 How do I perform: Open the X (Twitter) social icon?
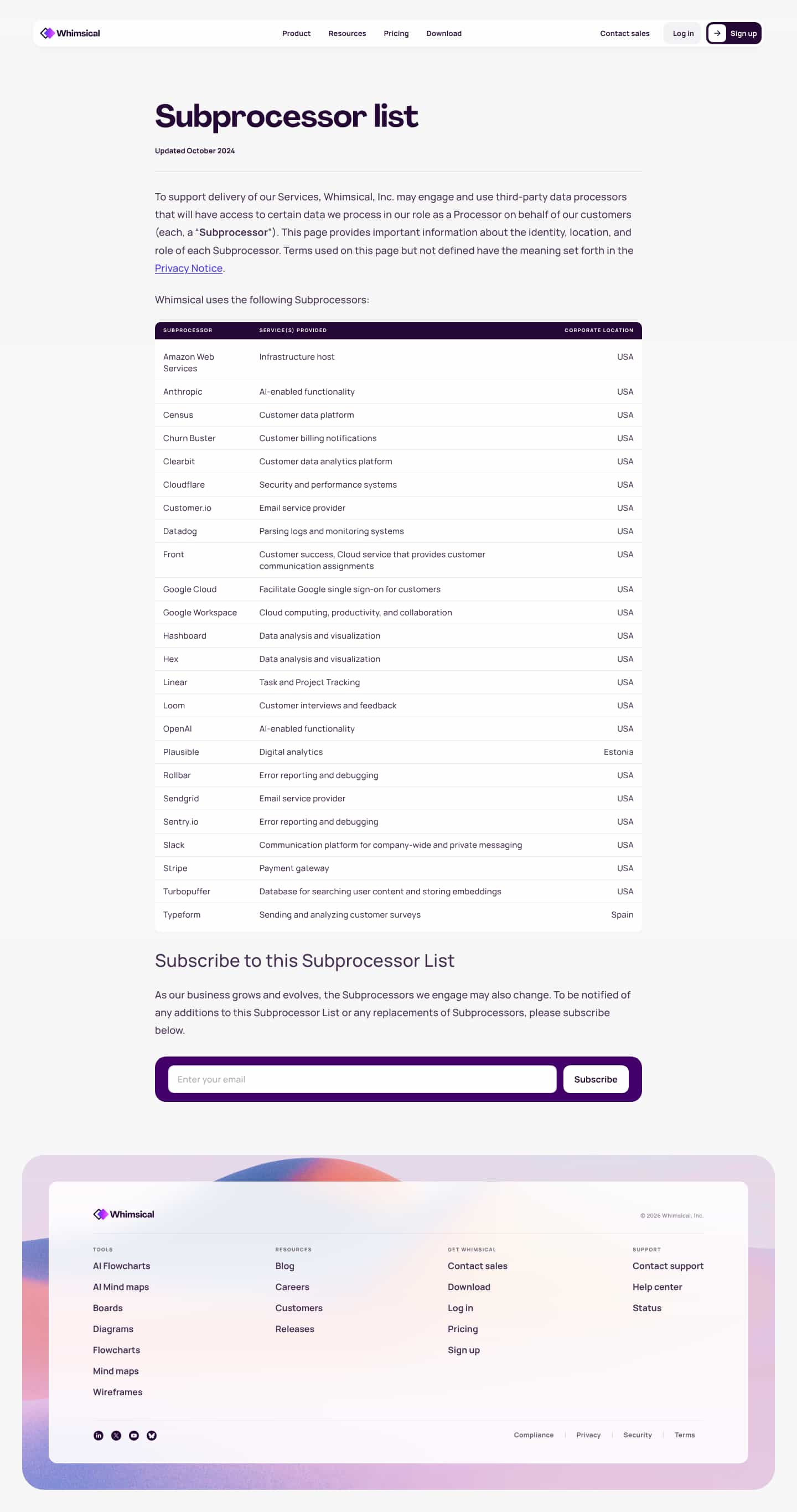pyautogui.click(x=116, y=1435)
